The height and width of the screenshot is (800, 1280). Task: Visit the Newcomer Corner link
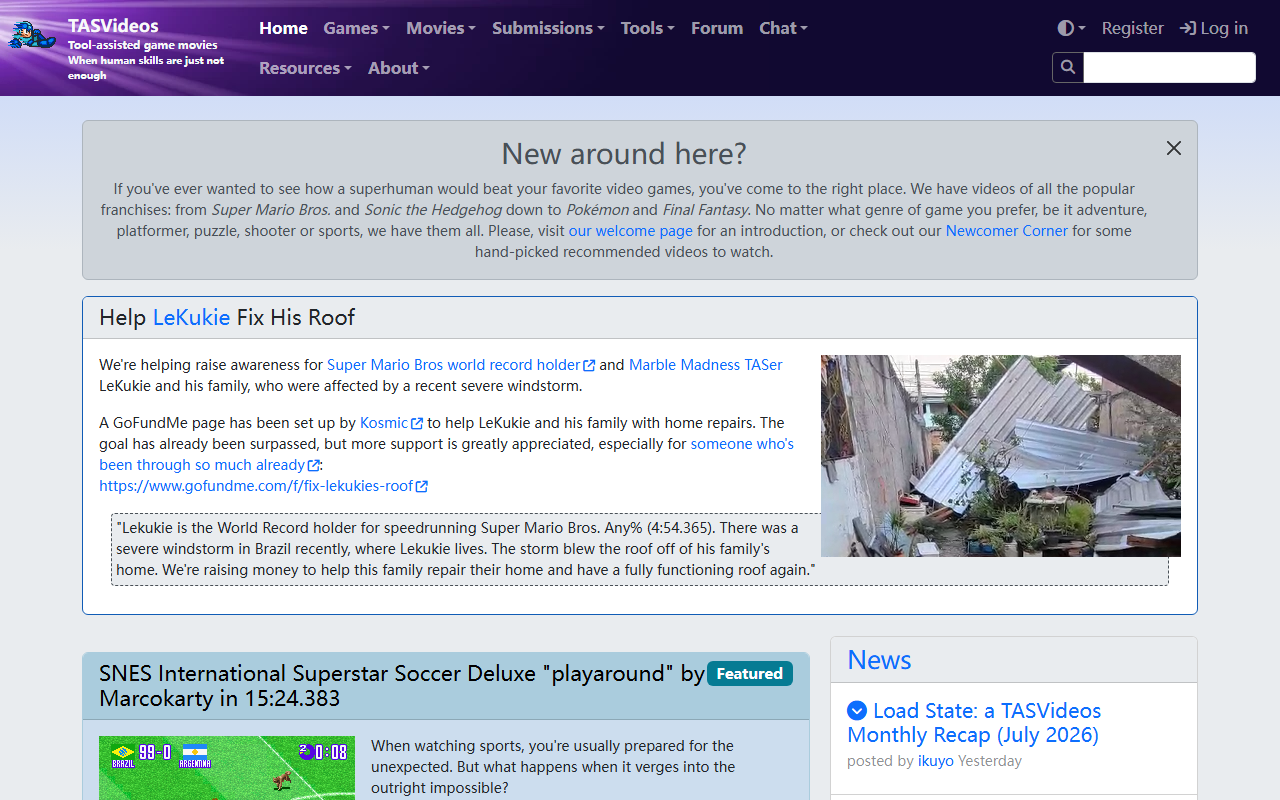(1007, 231)
